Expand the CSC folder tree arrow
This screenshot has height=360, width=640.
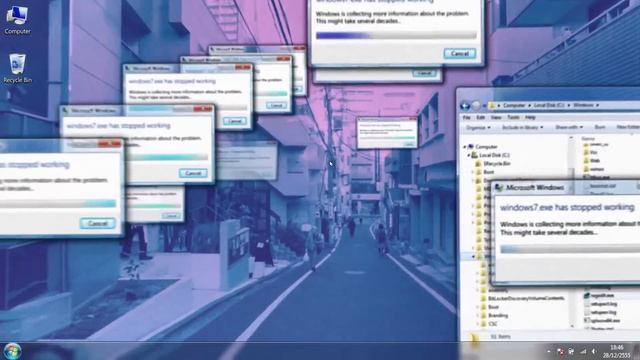pos(478,324)
